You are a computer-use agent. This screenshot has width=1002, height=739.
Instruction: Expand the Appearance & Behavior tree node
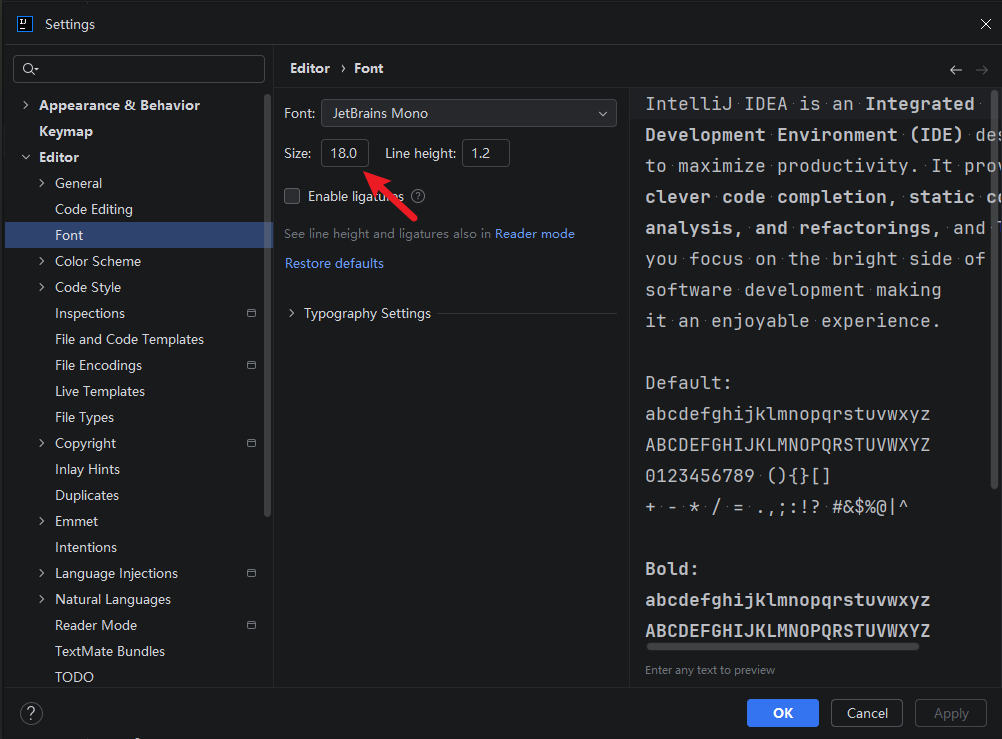pyautogui.click(x=26, y=105)
